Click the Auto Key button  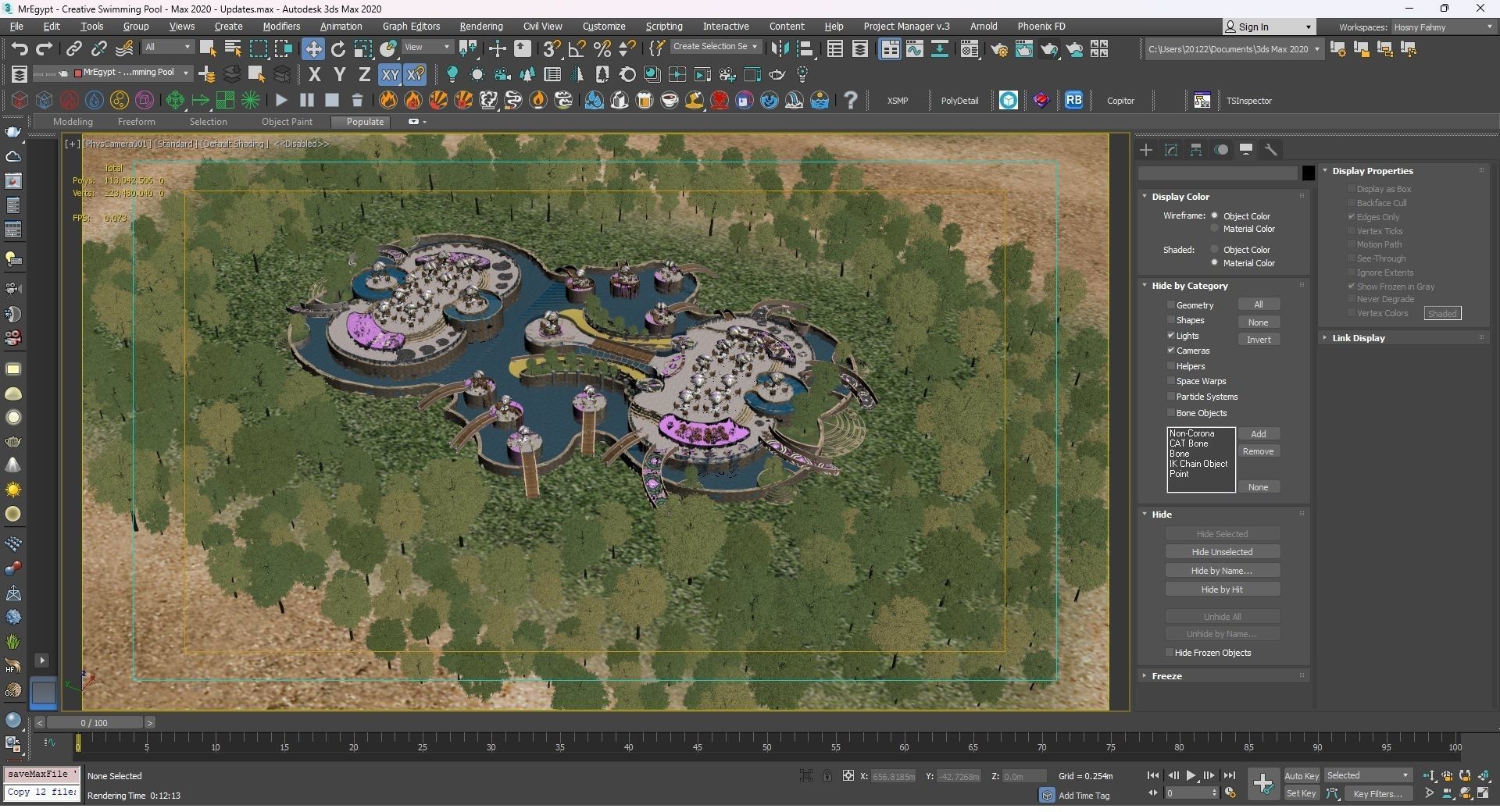tap(1302, 775)
